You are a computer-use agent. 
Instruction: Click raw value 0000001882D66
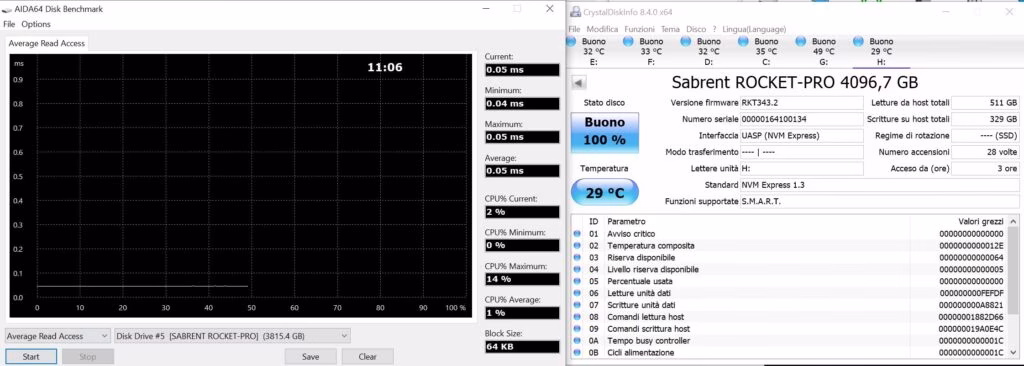pos(970,317)
